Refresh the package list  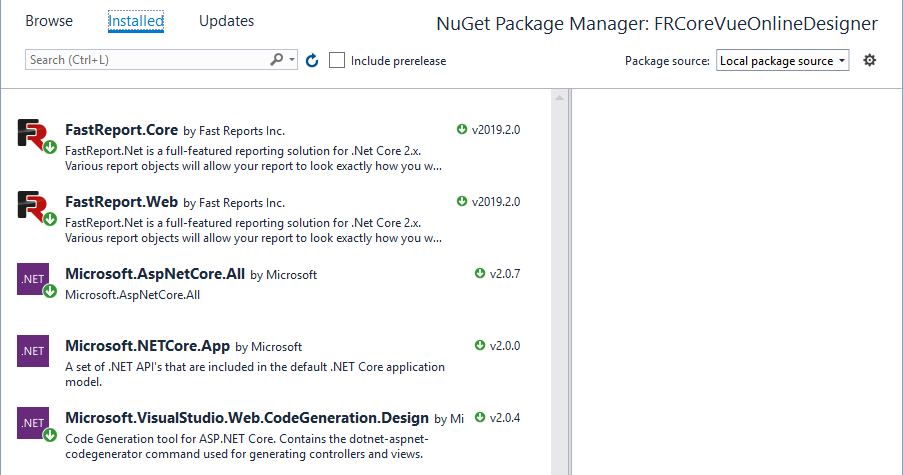pos(312,61)
